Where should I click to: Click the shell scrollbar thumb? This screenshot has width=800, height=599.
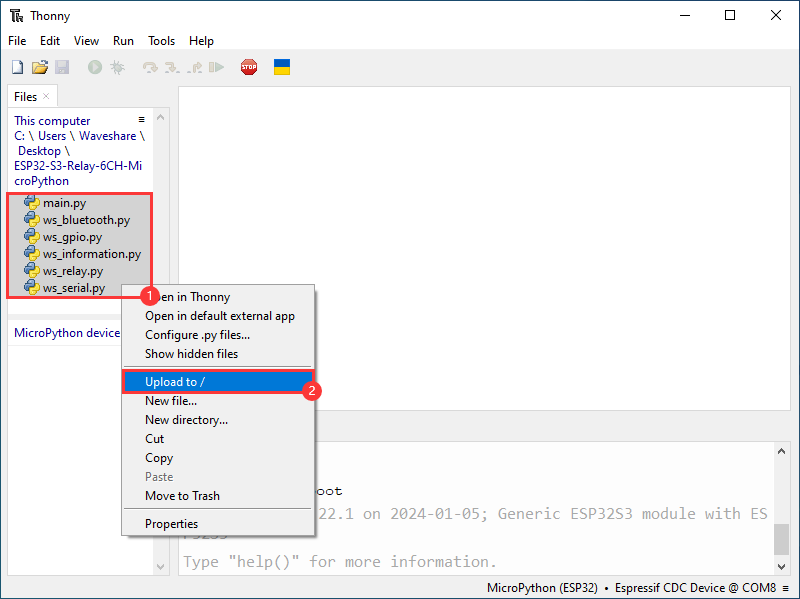(781, 539)
